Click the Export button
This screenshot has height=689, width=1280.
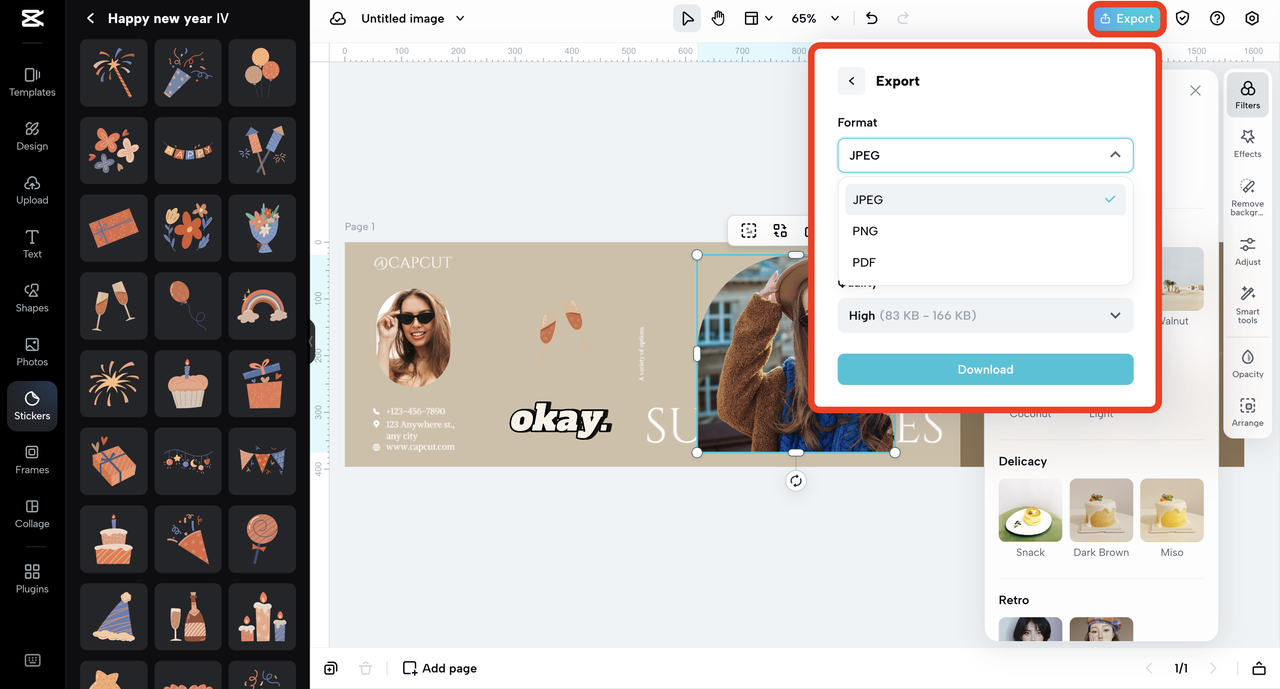pos(1126,18)
